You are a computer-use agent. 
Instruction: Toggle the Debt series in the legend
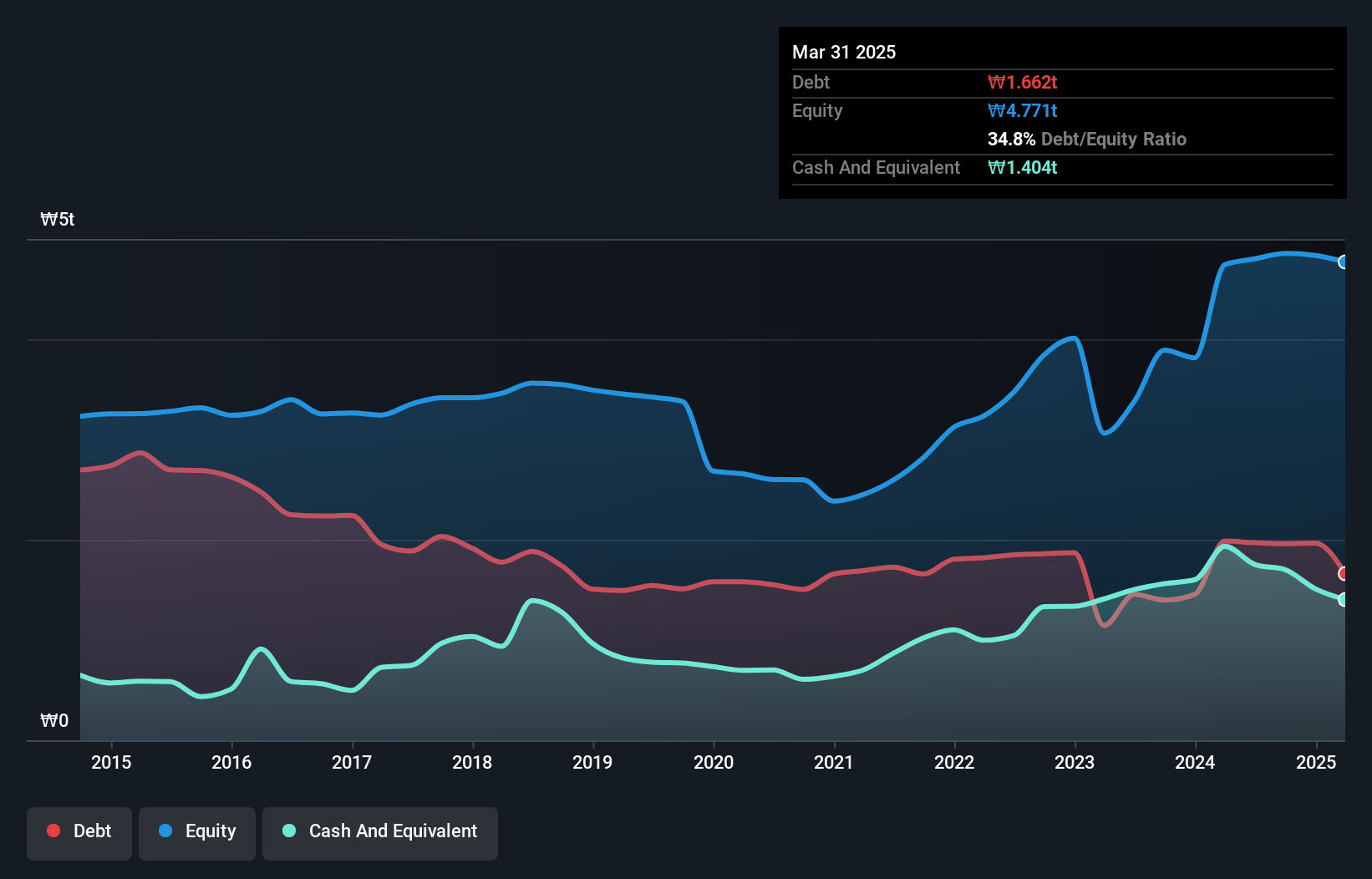[x=79, y=831]
